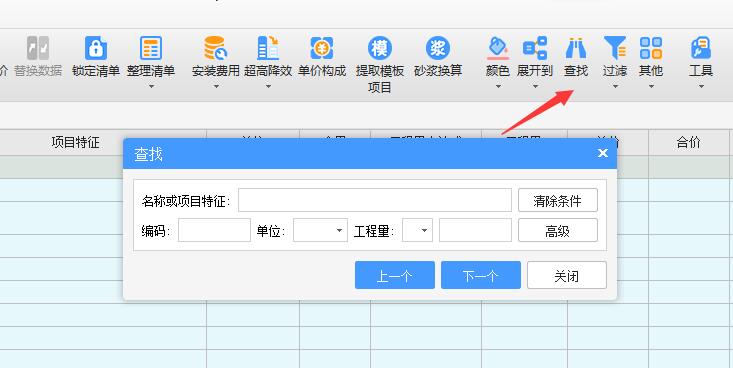Click 提取模板项目 template extraction icon

coord(380,48)
